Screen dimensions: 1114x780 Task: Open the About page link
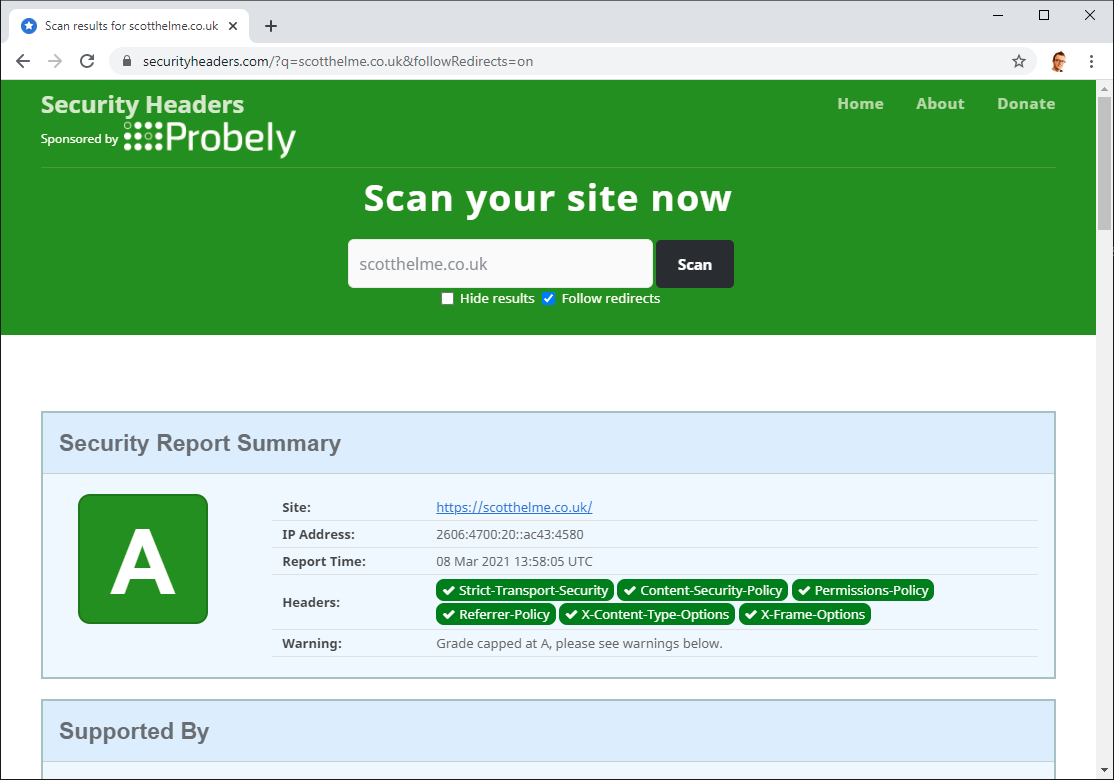tap(940, 104)
